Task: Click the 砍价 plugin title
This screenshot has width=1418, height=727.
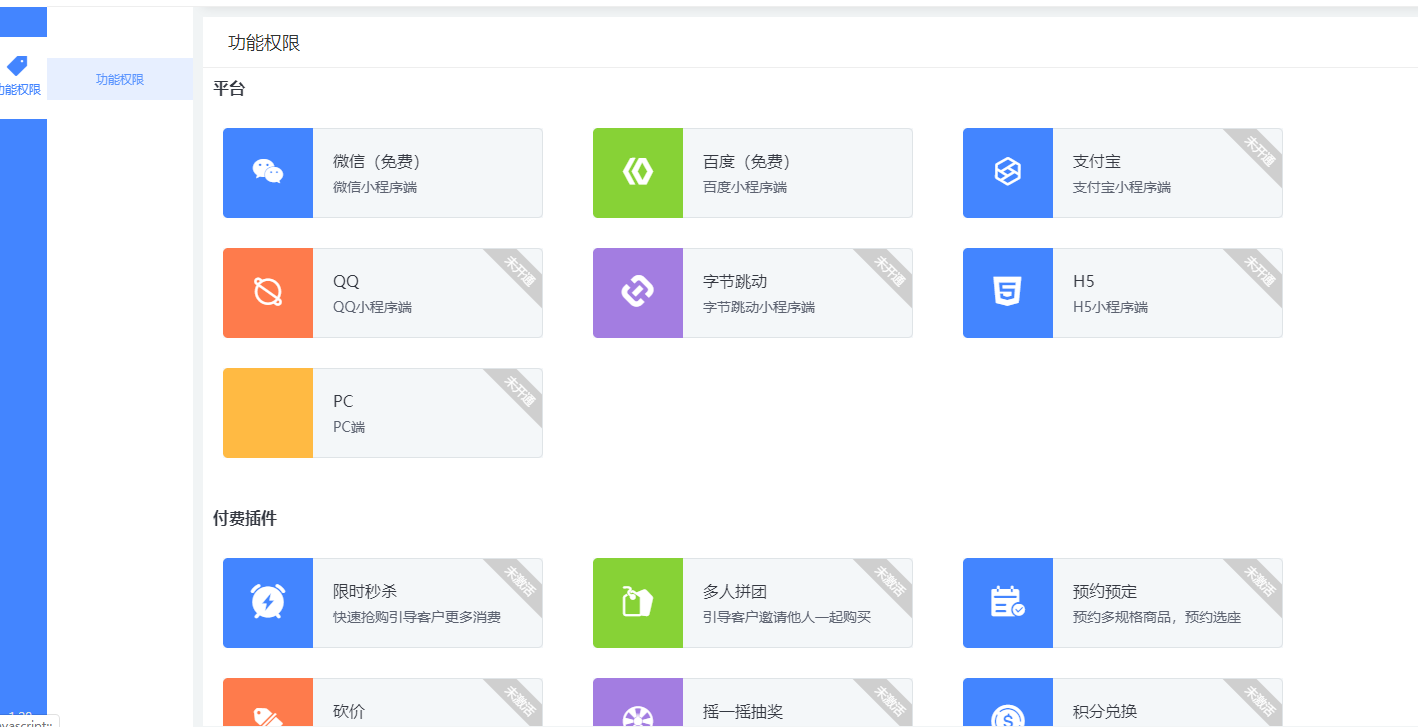Action: coord(349,711)
